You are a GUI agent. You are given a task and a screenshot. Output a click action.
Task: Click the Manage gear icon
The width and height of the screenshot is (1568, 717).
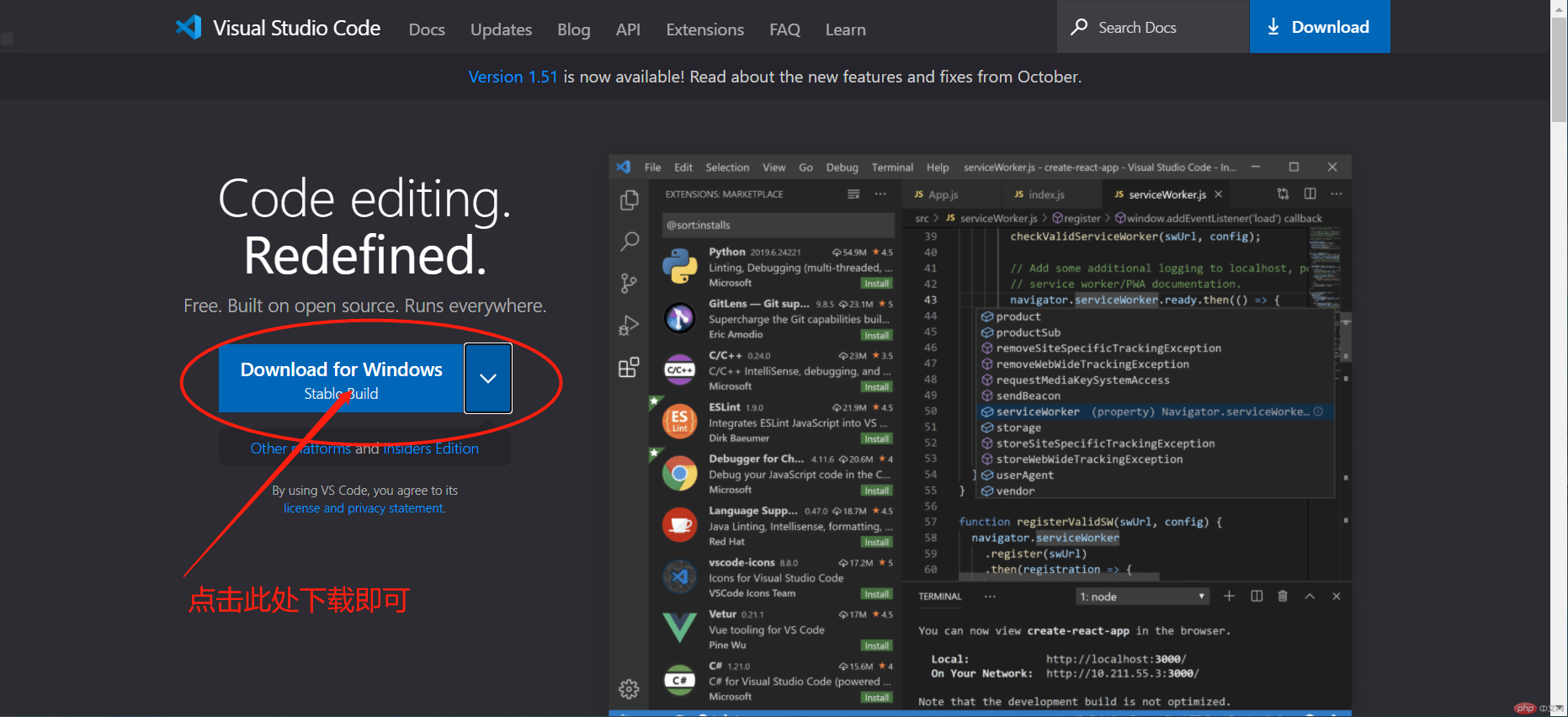click(629, 689)
